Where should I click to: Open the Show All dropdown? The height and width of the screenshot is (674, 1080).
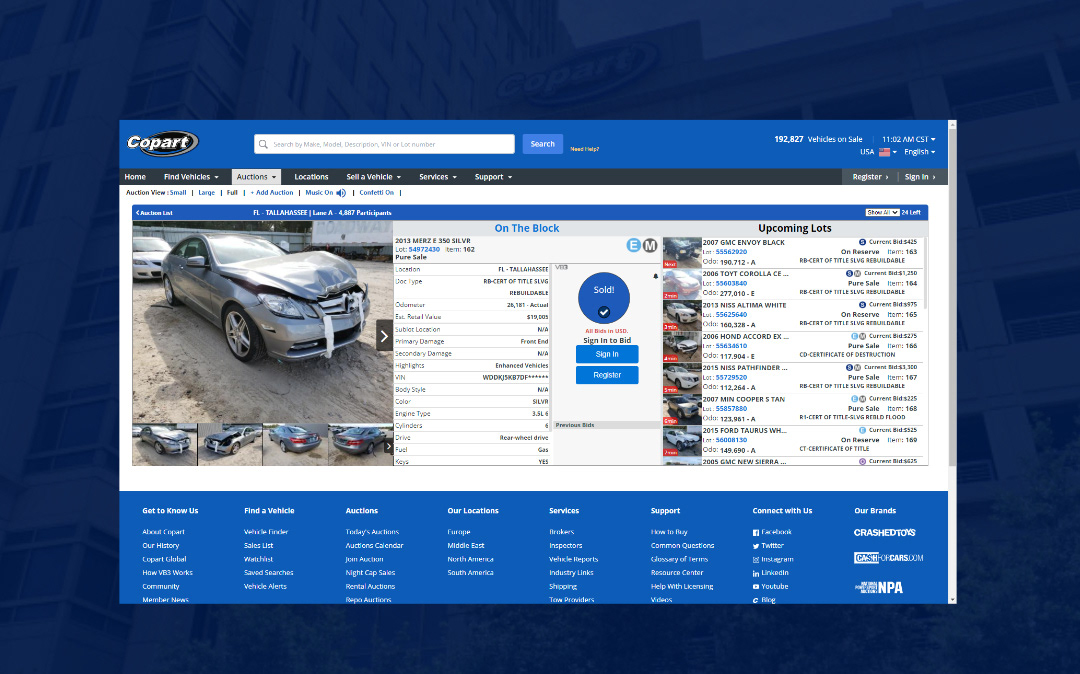click(882, 212)
